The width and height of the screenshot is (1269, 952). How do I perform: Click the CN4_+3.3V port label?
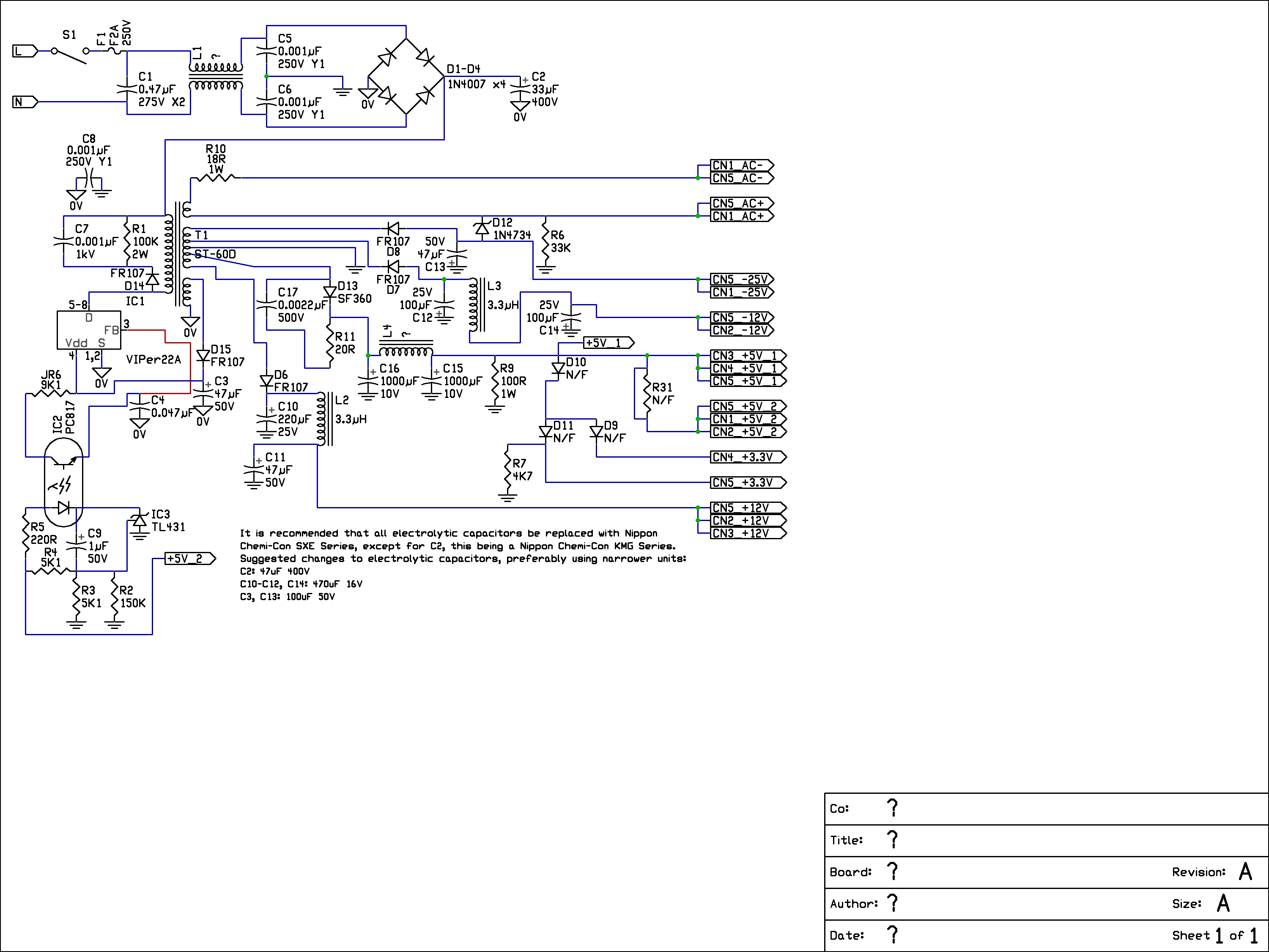click(748, 457)
